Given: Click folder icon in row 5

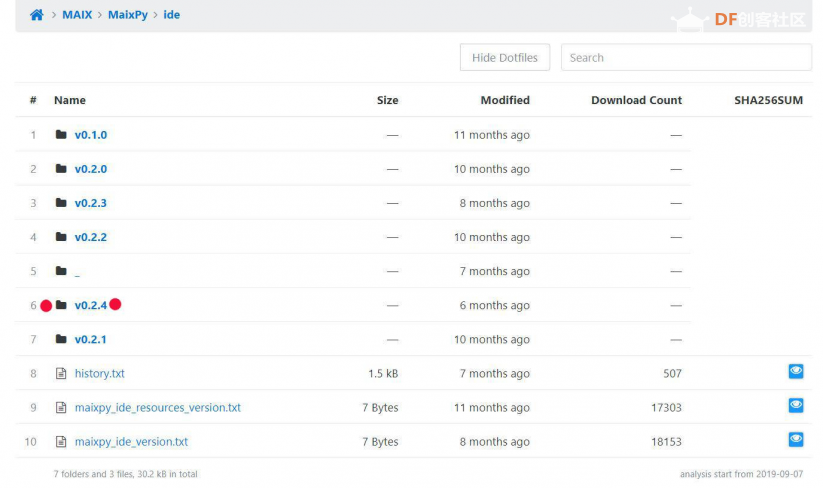Looking at the screenshot, I should (x=61, y=271).
